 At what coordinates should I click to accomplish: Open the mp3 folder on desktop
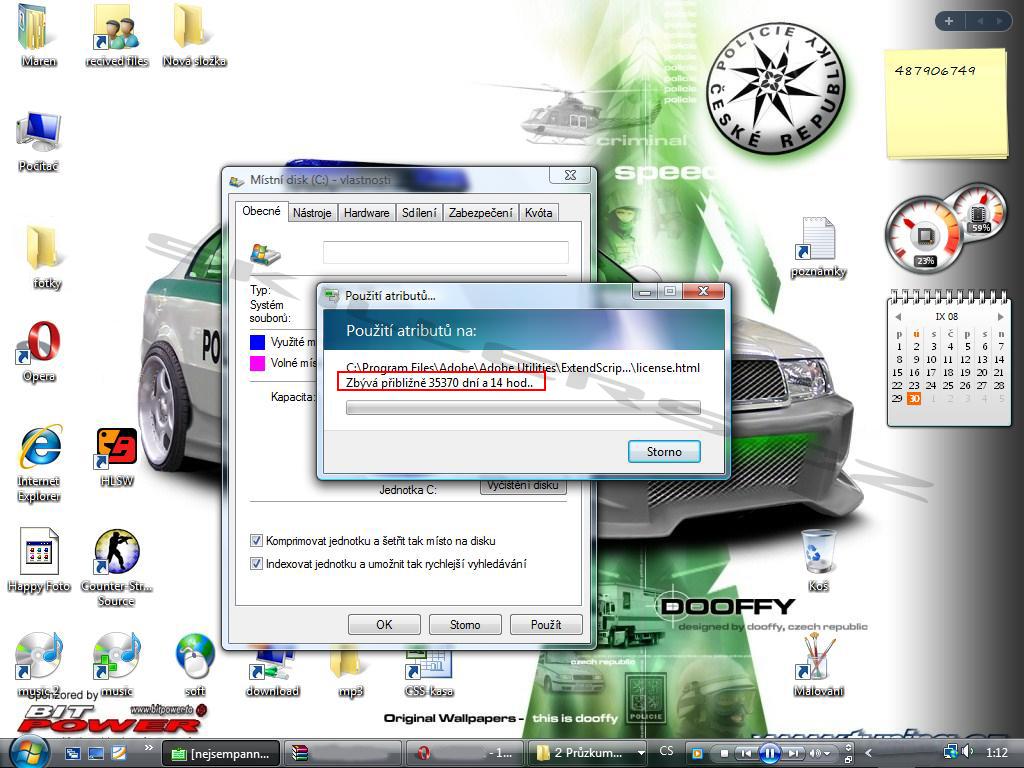350,673
